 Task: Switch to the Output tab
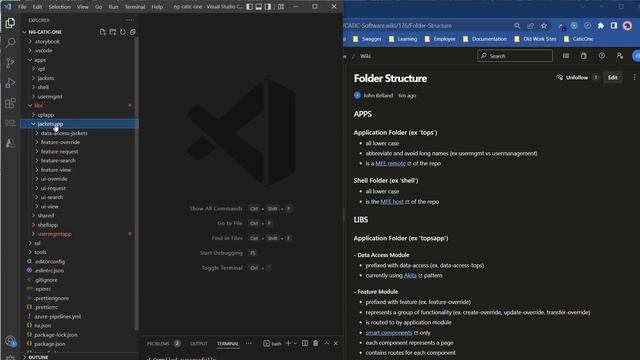[199, 344]
